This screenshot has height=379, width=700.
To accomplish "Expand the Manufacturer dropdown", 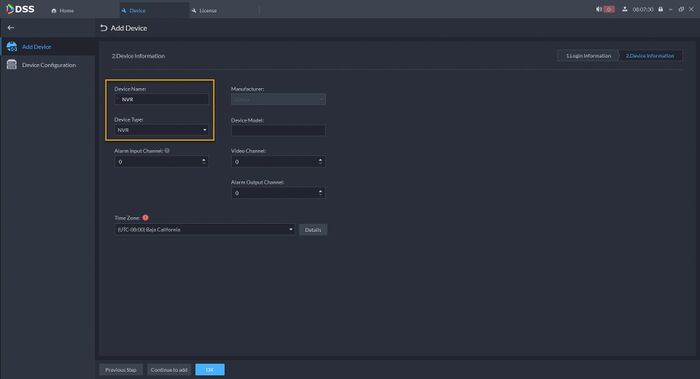I will [x=278, y=100].
